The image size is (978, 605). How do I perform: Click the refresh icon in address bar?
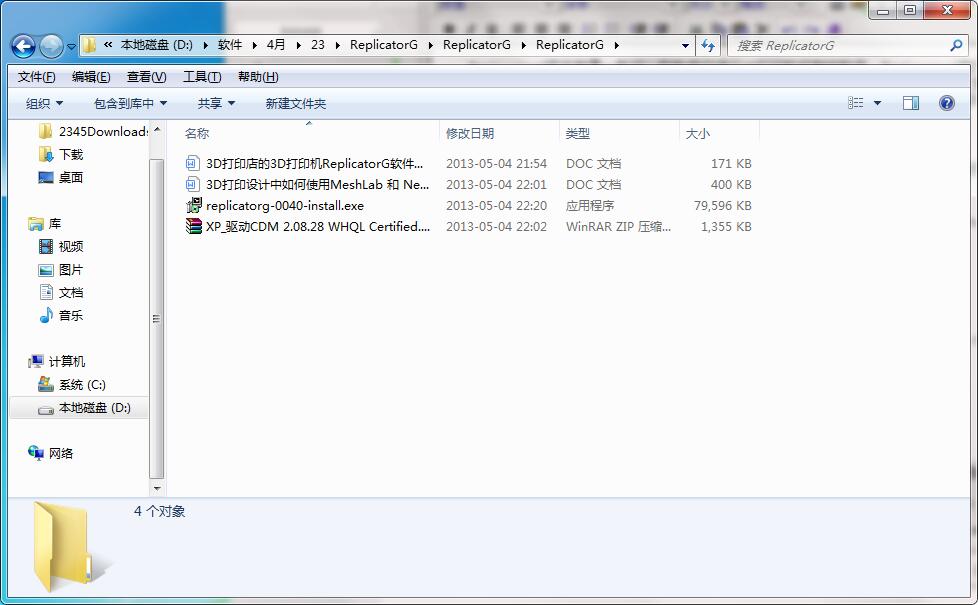coord(707,46)
